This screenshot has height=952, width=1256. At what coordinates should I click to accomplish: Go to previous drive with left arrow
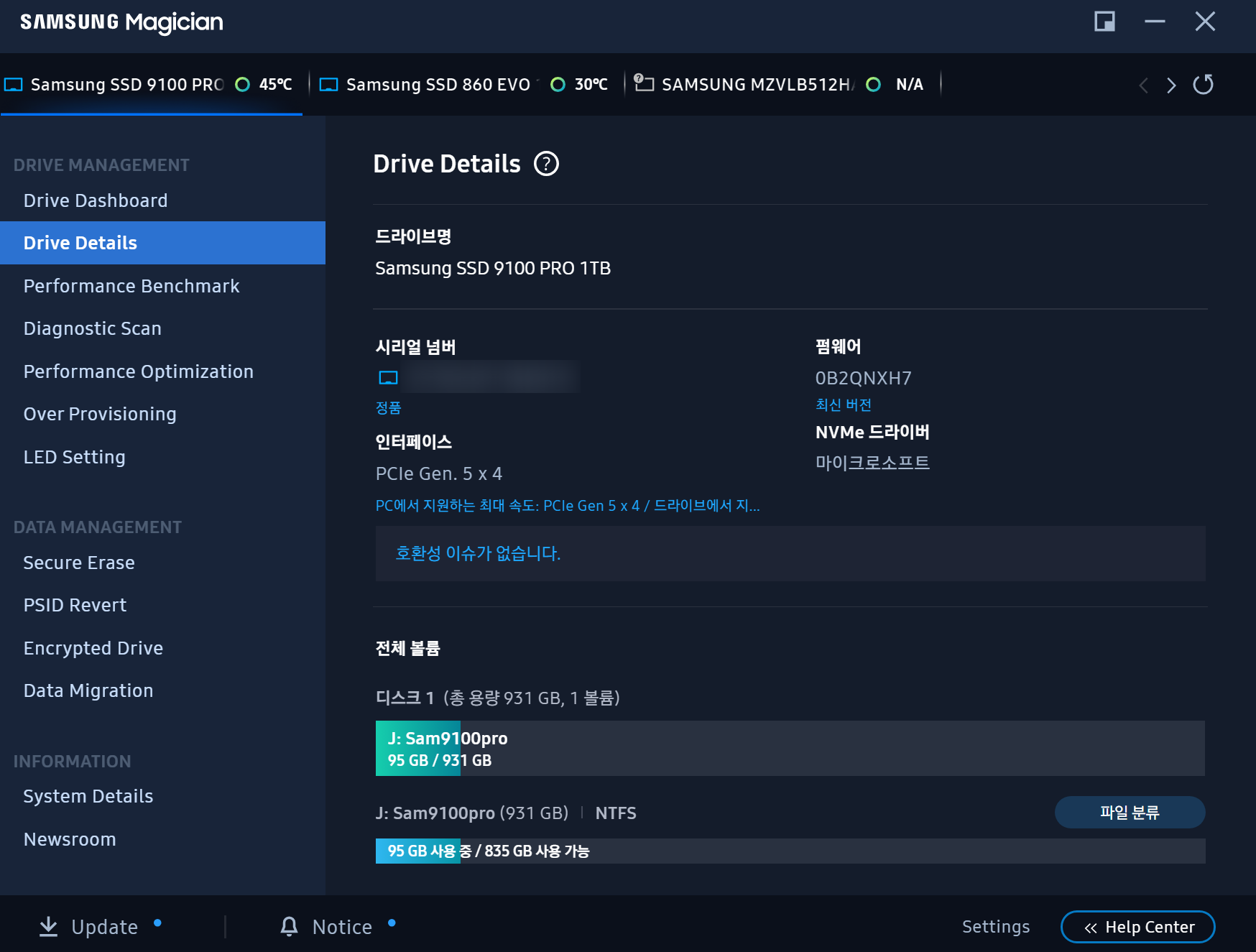click(x=1144, y=86)
